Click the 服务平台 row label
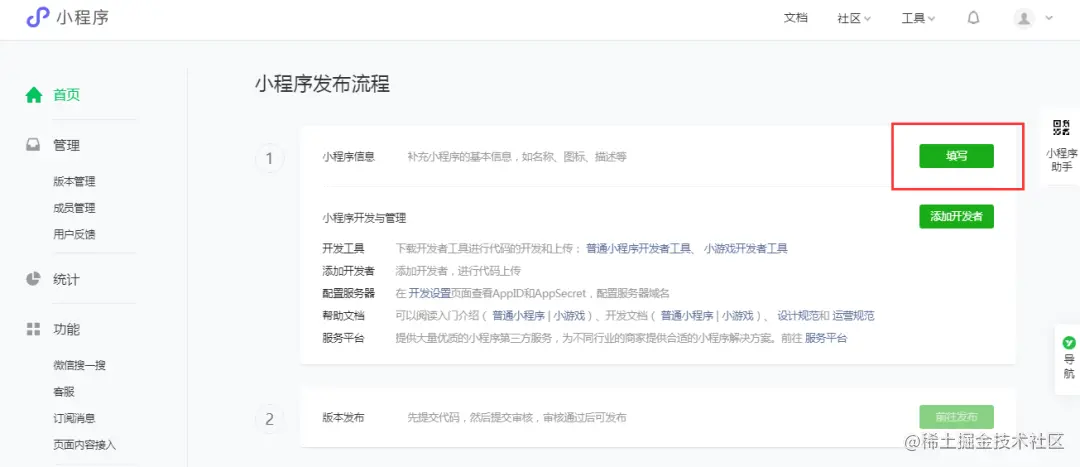The height and width of the screenshot is (467, 1080). point(343,338)
